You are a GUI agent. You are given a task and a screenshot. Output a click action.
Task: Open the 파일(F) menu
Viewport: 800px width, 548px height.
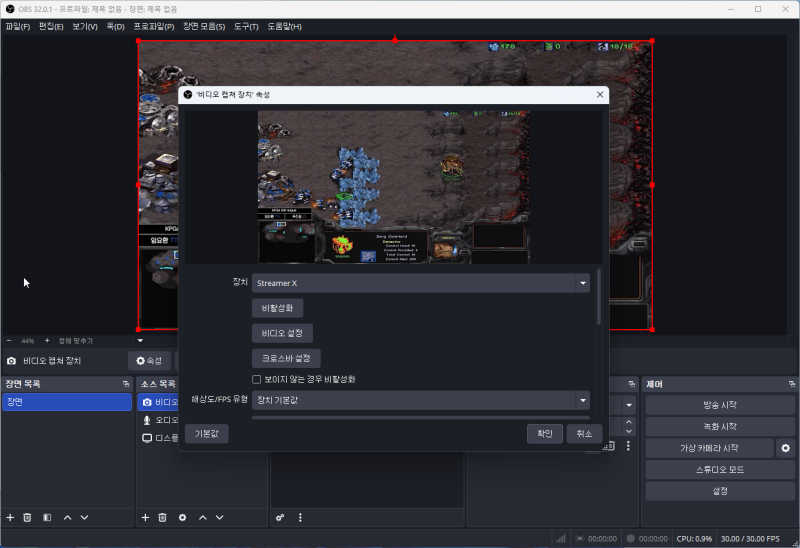pos(18,27)
